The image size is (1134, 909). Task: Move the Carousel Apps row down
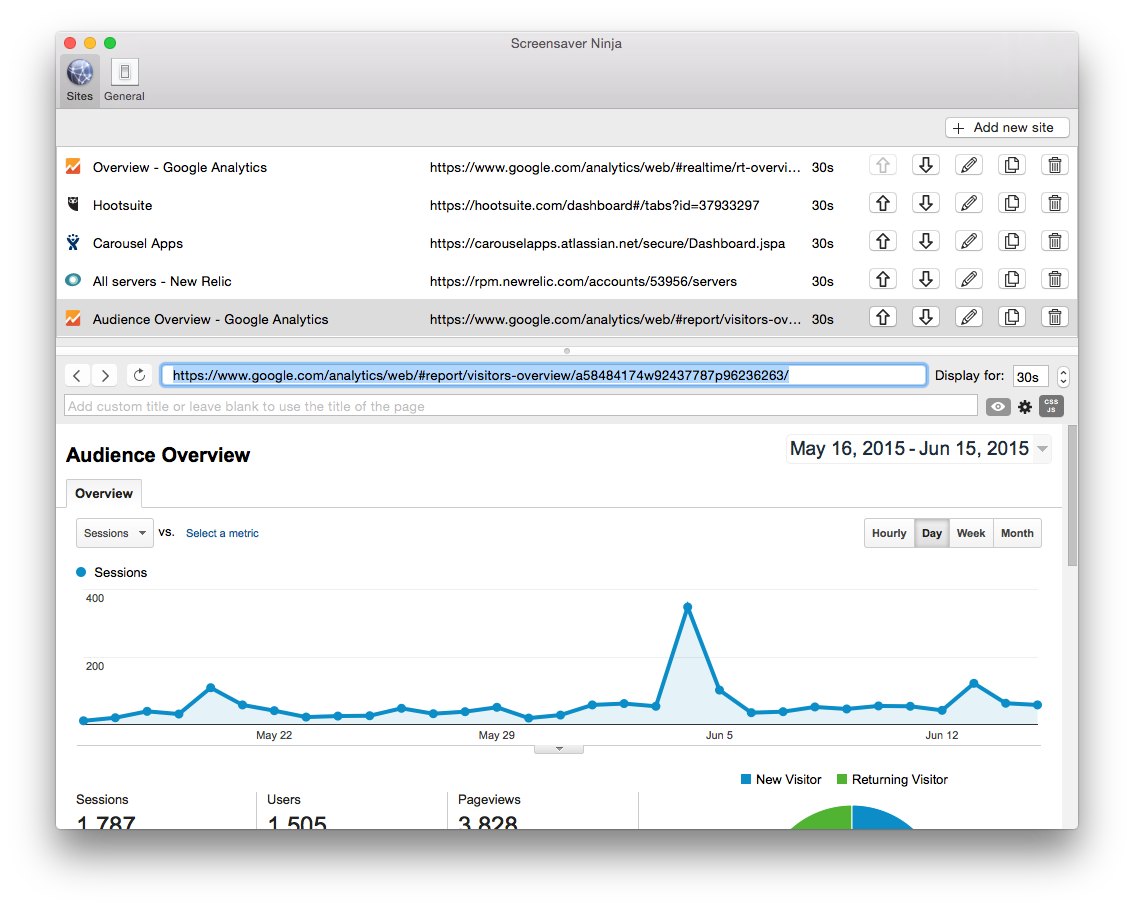pos(926,242)
